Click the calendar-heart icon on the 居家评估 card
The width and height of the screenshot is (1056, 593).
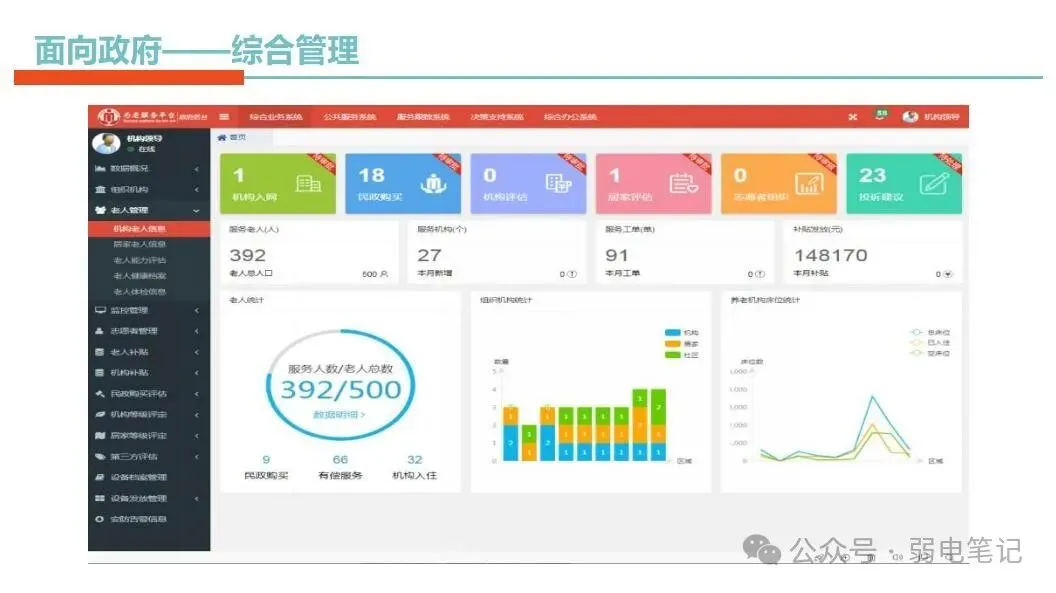click(684, 184)
